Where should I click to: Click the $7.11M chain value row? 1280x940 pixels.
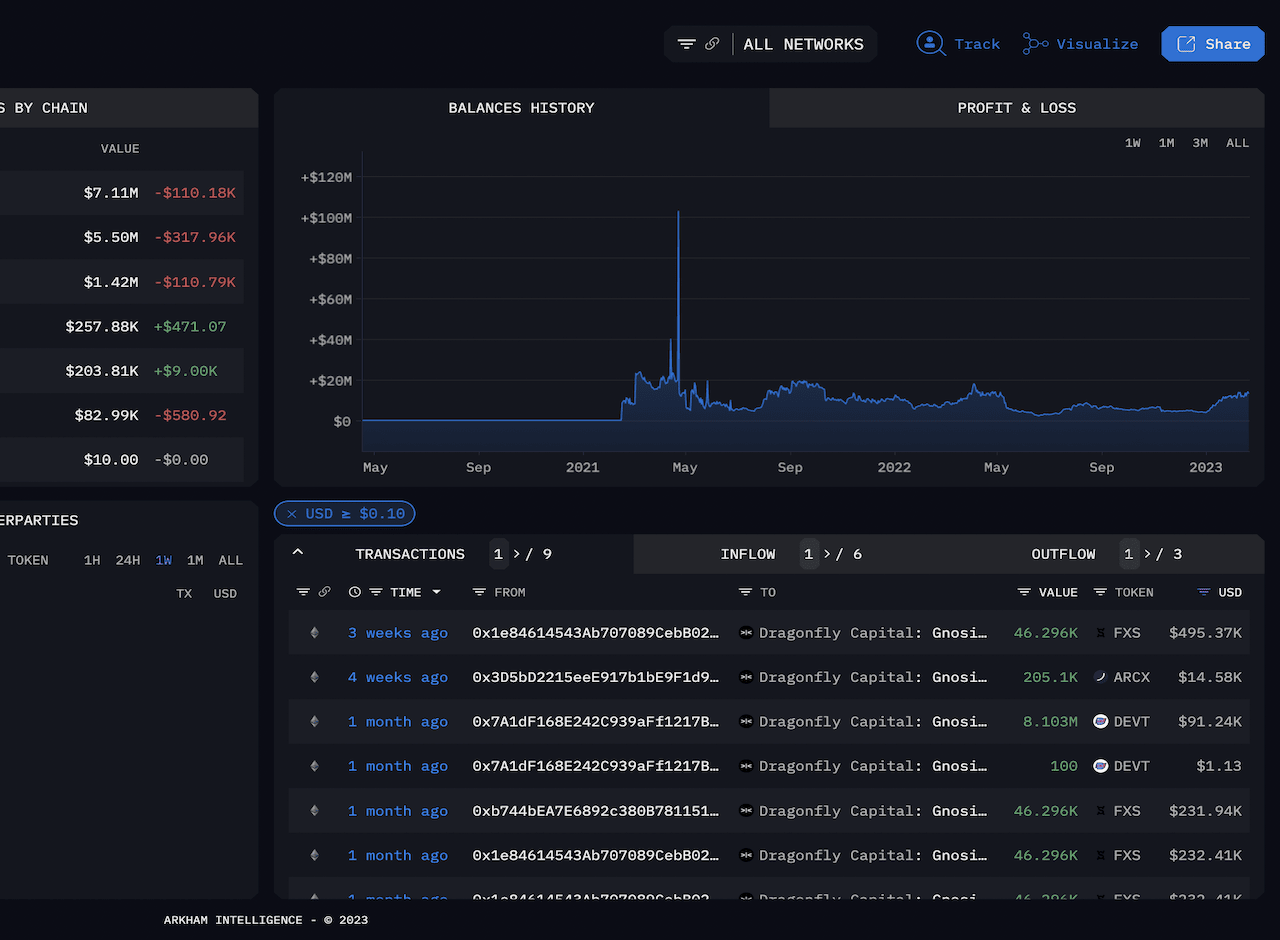121,193
